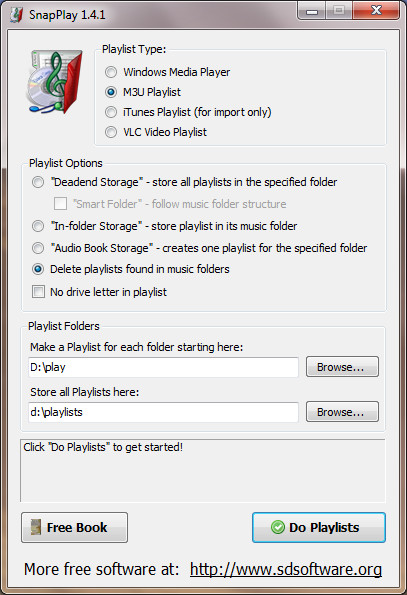Minimize the SnapPlay window

pyautogui.click(x=312, y=11)
